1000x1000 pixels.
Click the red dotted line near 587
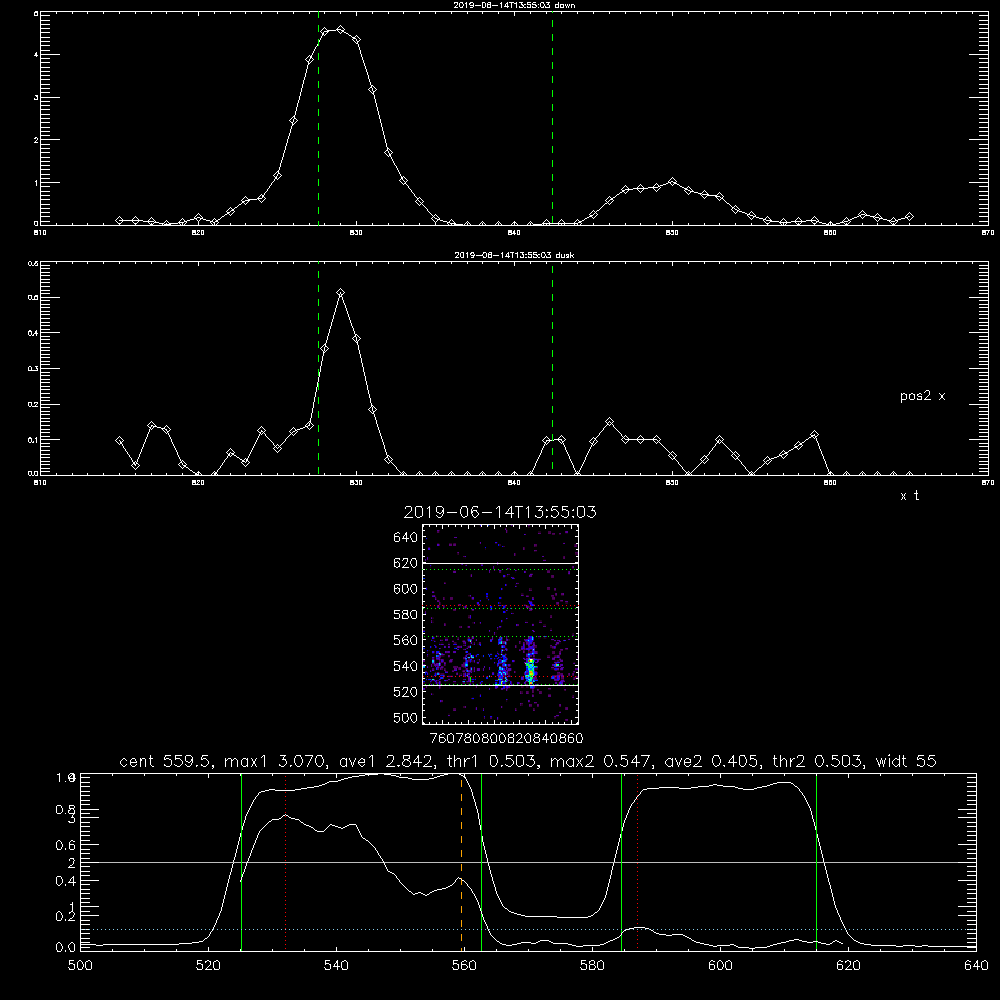[x=637, y=862]
